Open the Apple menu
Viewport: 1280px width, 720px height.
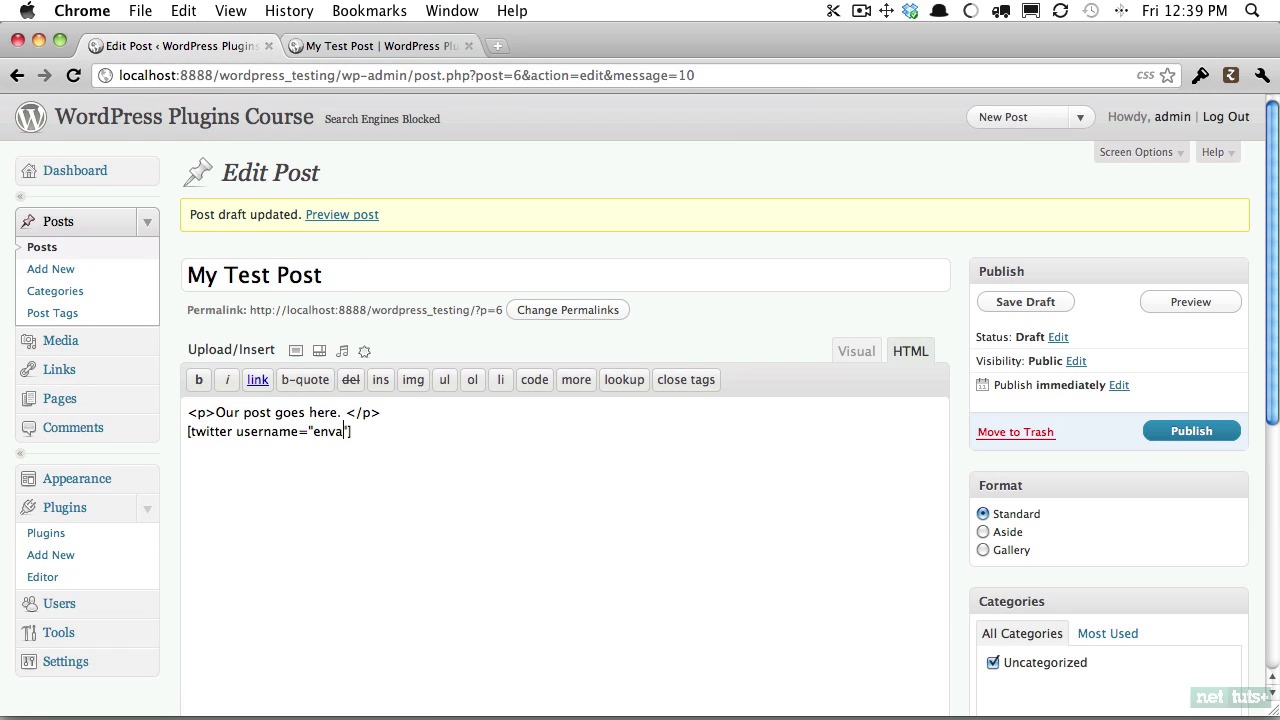[27, 11]
